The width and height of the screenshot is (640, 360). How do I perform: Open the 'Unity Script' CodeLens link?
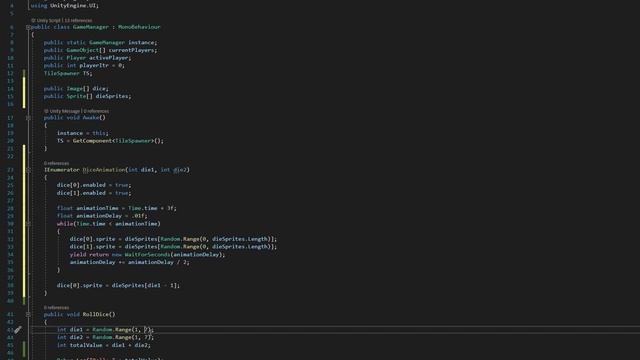pos(49,20)
